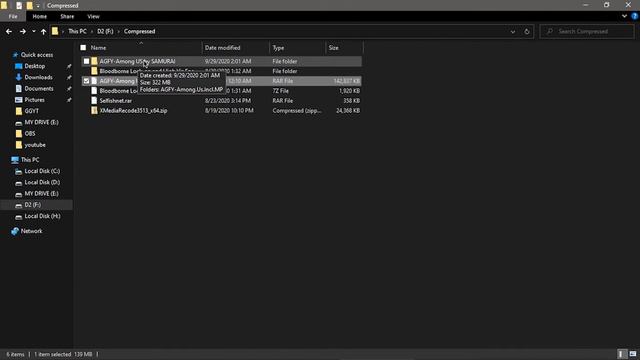Open Downloads in Quick access
640x360 pixels.
pos(38,77)
